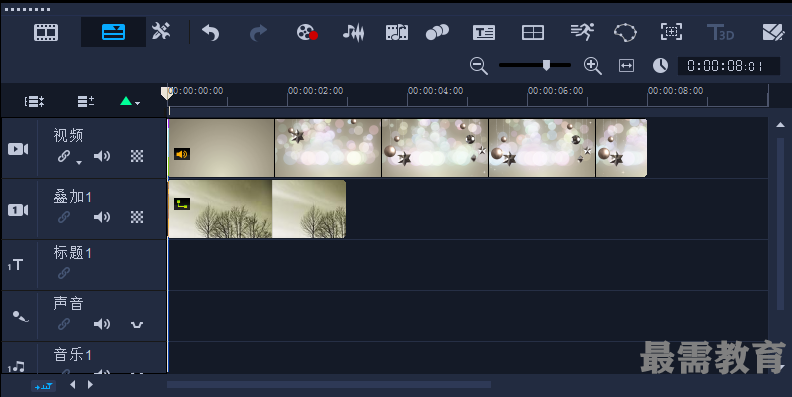This screenshot has height=397, width=792.
Task: Open the Auto Music icon
Action: click(397, 32)
